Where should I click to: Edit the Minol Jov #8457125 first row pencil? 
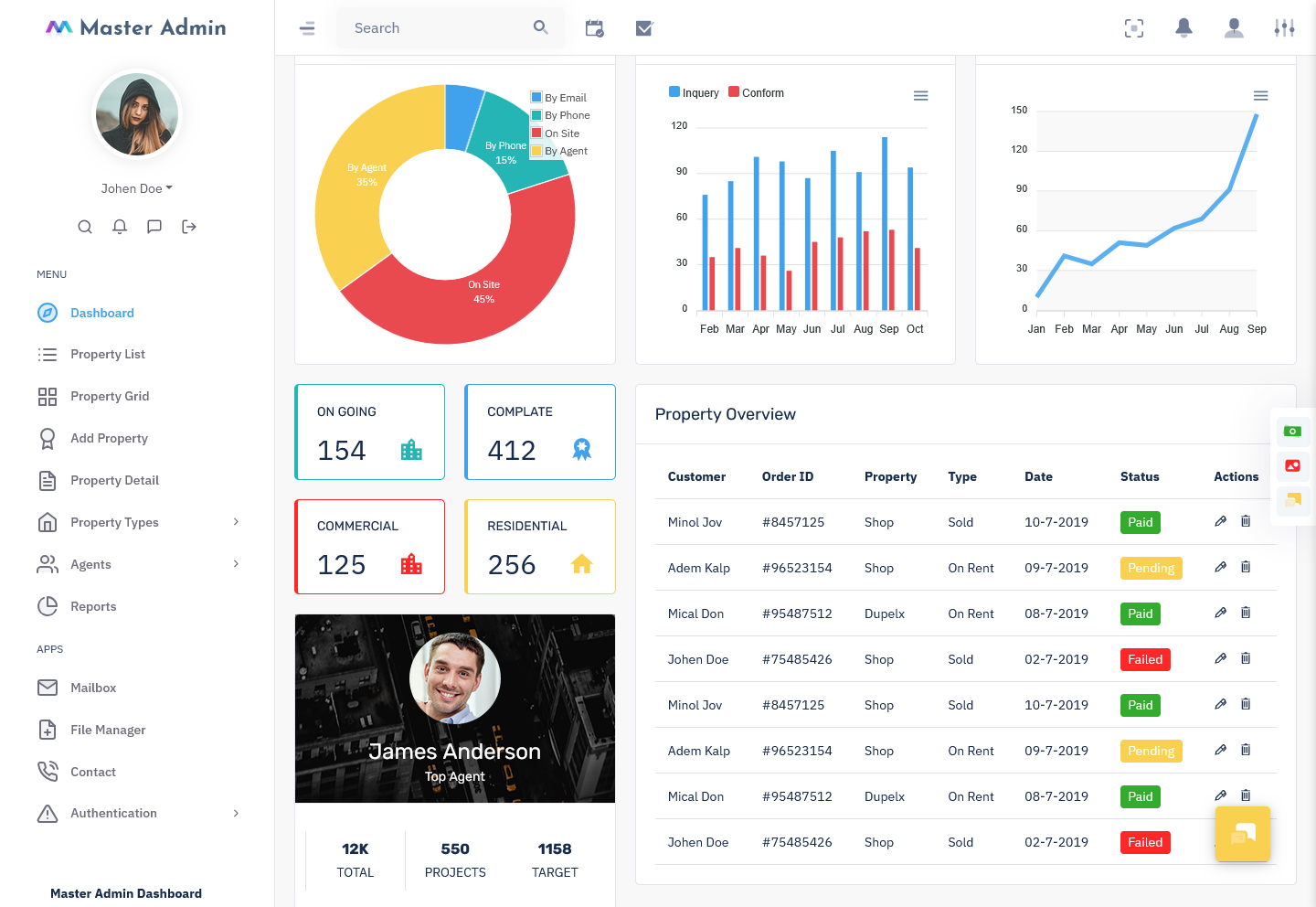point(1220,521)
